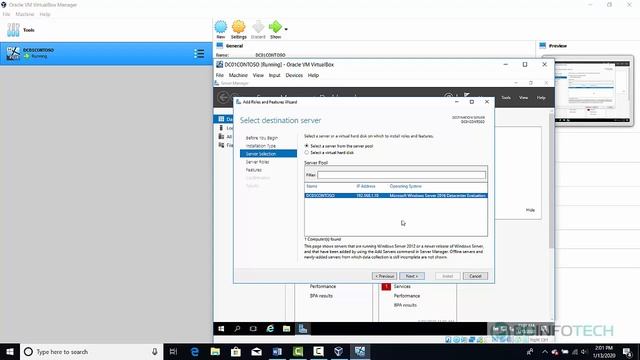
Task: Open View menu in Server Manager
Action: click(524, 98)
